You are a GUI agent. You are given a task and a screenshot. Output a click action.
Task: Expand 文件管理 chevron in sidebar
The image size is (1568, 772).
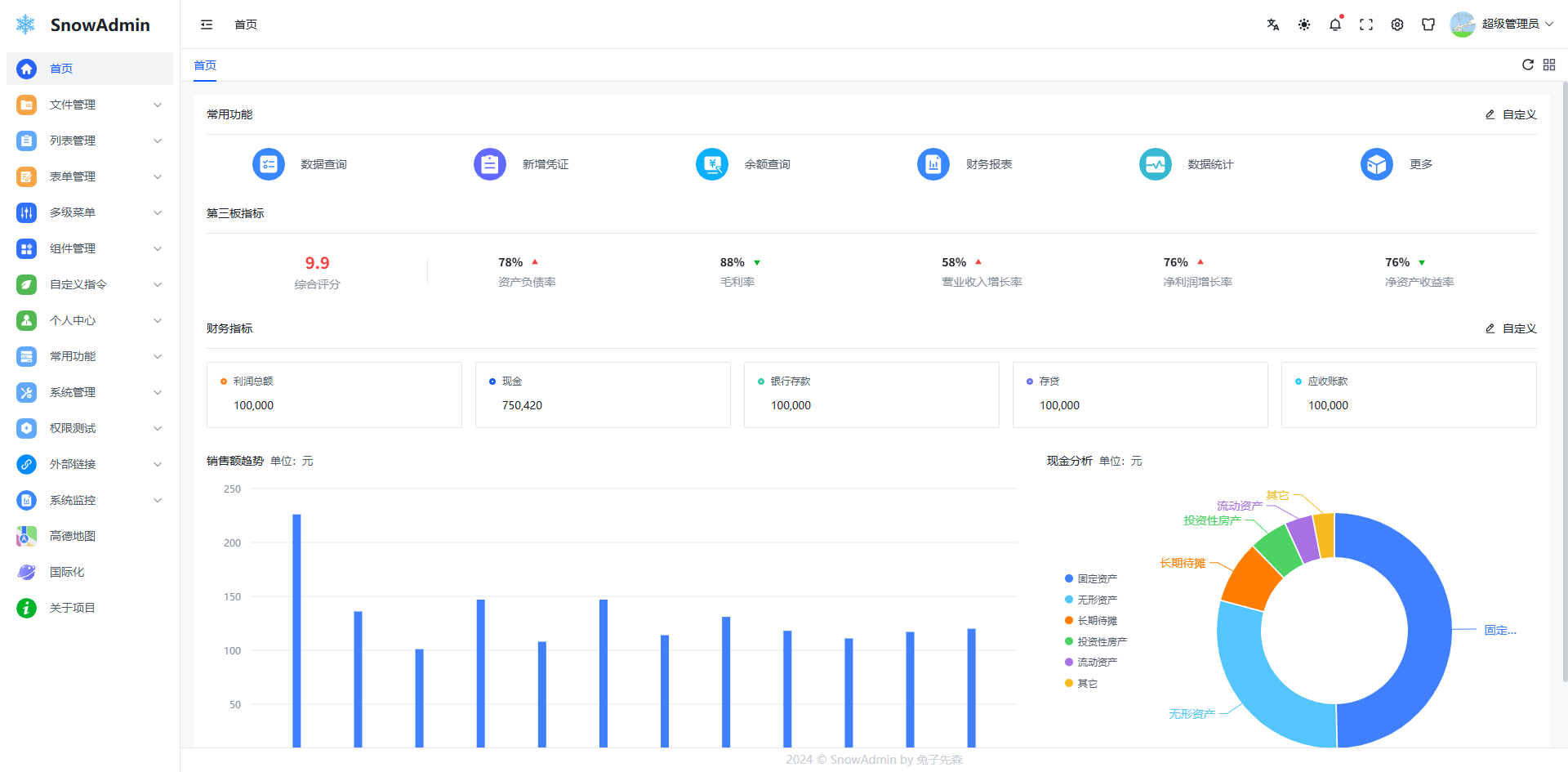coord(158,105)
